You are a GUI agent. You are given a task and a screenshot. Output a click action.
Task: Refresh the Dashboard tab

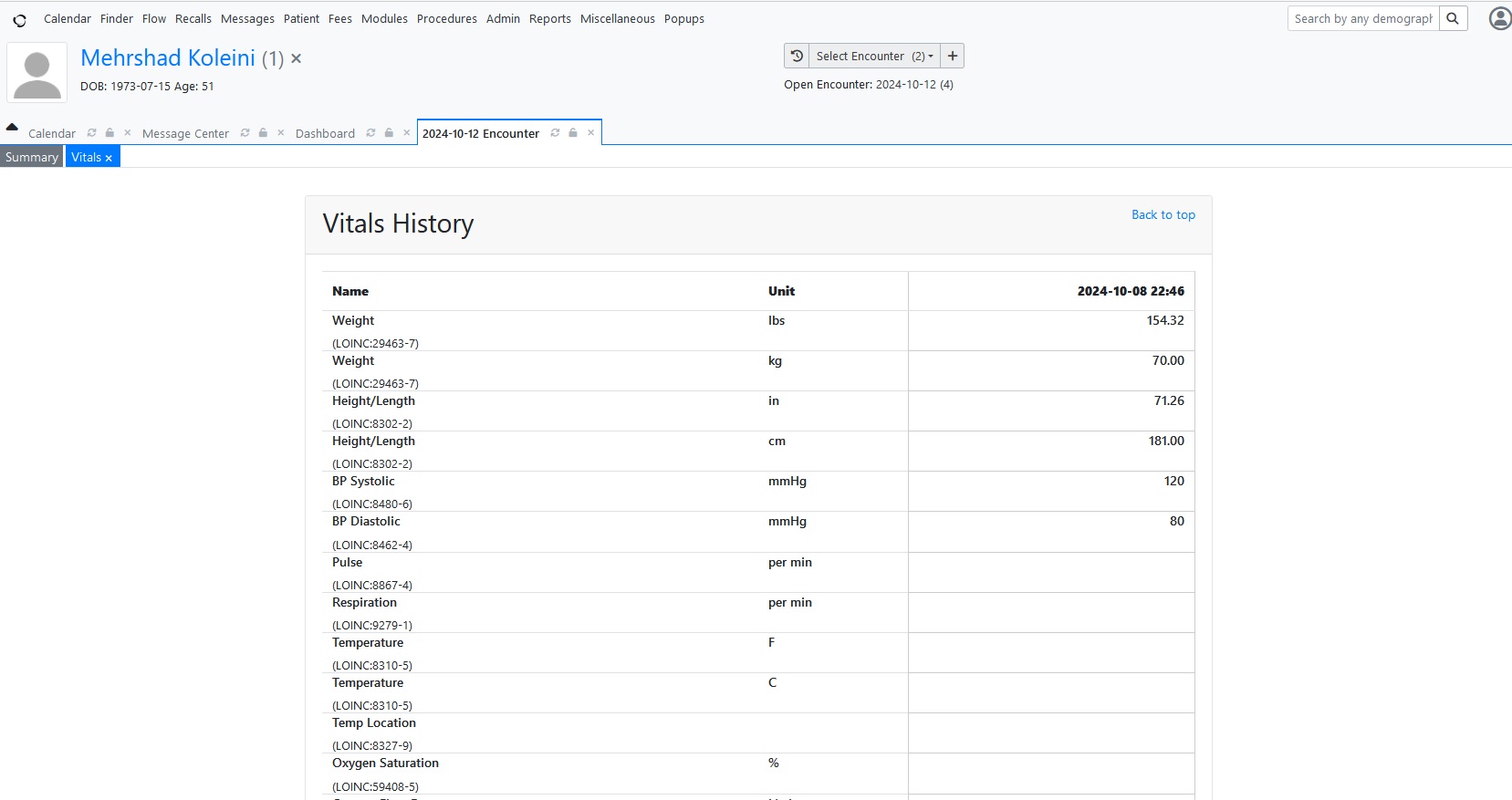(371, 133)
